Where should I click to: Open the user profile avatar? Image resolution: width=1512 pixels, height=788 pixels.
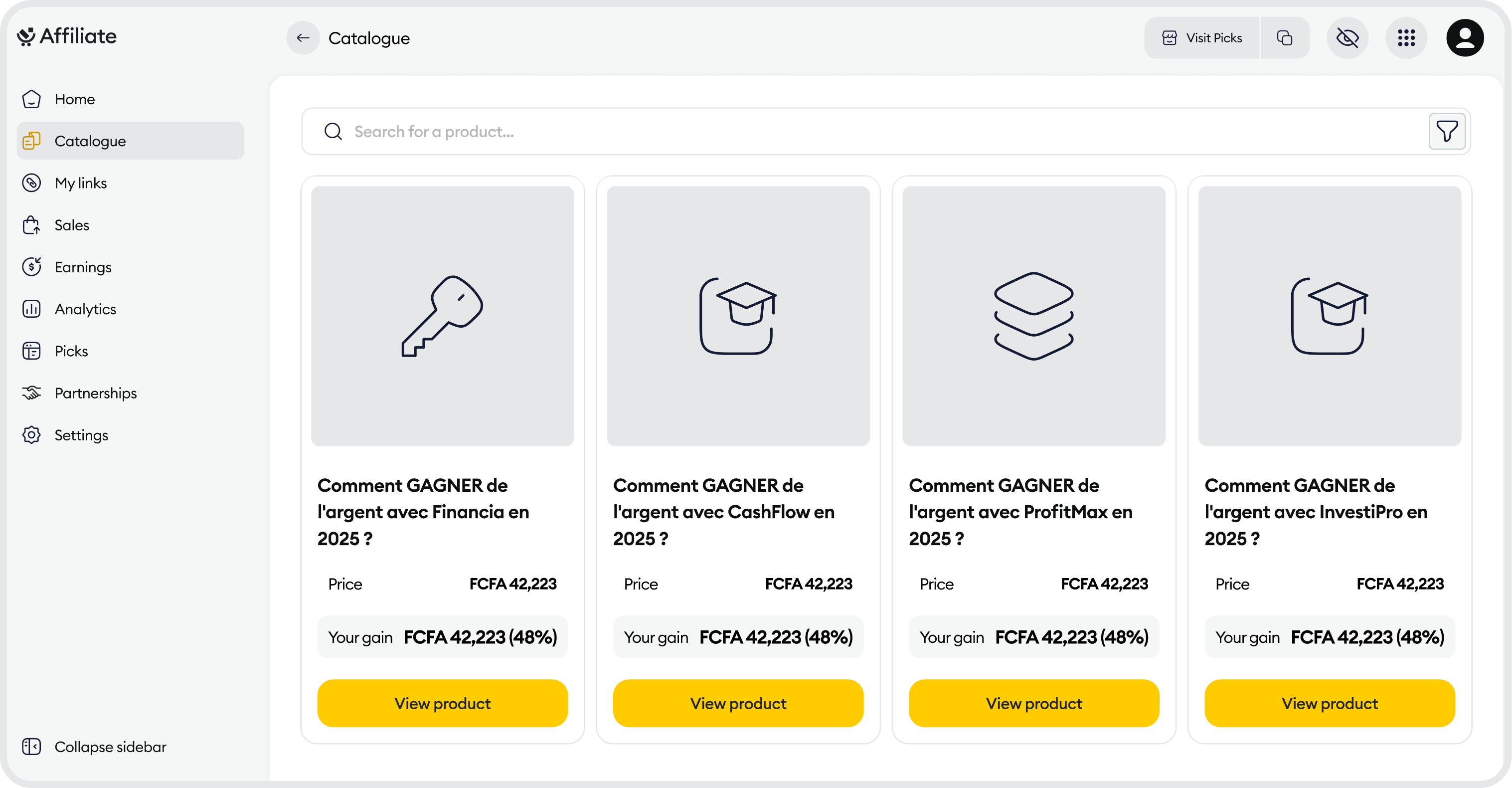[1465, 38]
